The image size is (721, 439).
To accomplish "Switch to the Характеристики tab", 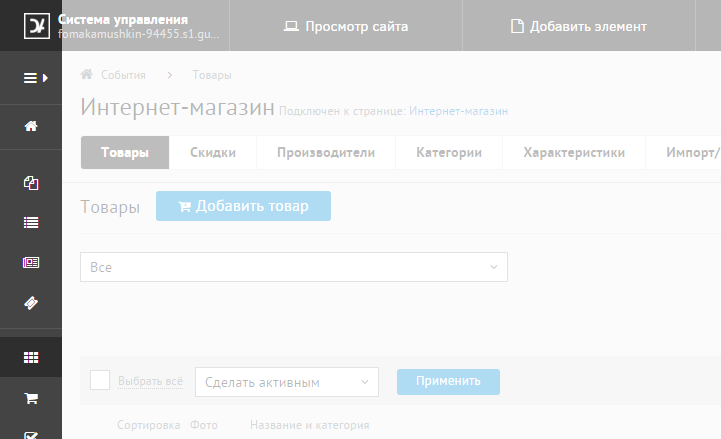I will tap(574, 152).
